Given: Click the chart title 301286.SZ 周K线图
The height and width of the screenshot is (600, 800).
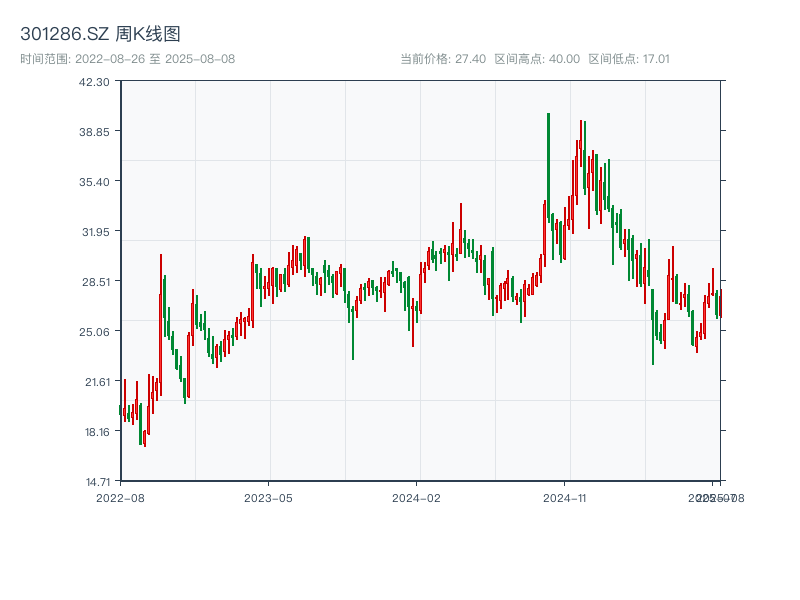Looking at the screenshot, I should [100, 35].
